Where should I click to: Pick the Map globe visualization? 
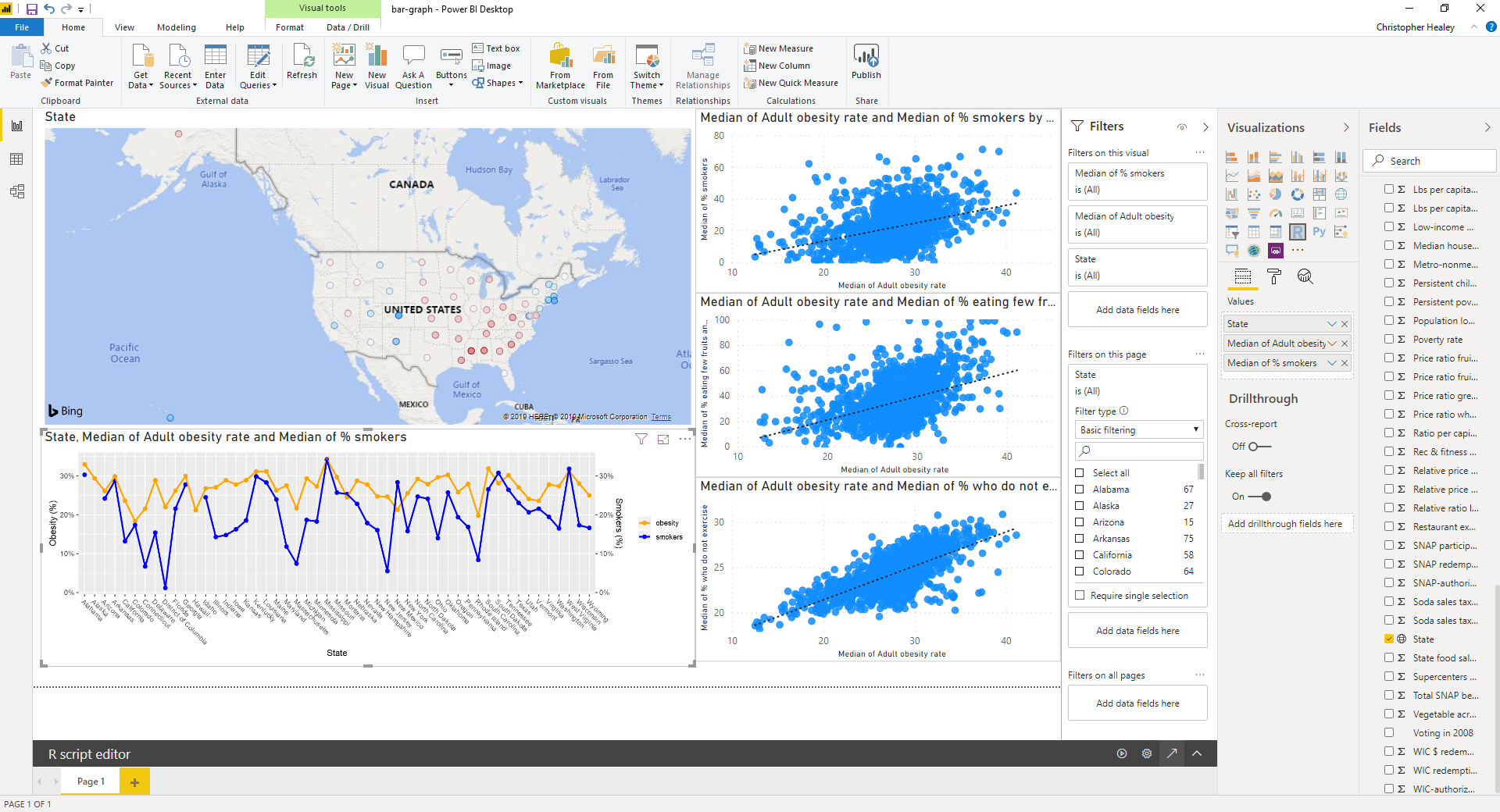point(1341,194)
